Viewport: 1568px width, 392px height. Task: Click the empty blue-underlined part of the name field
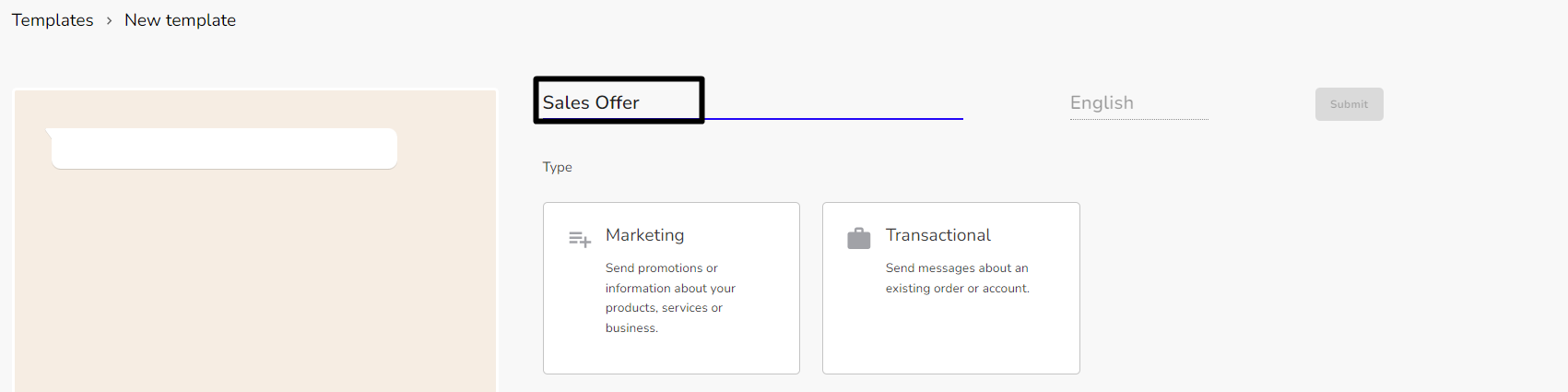click(x=834, y=102)
